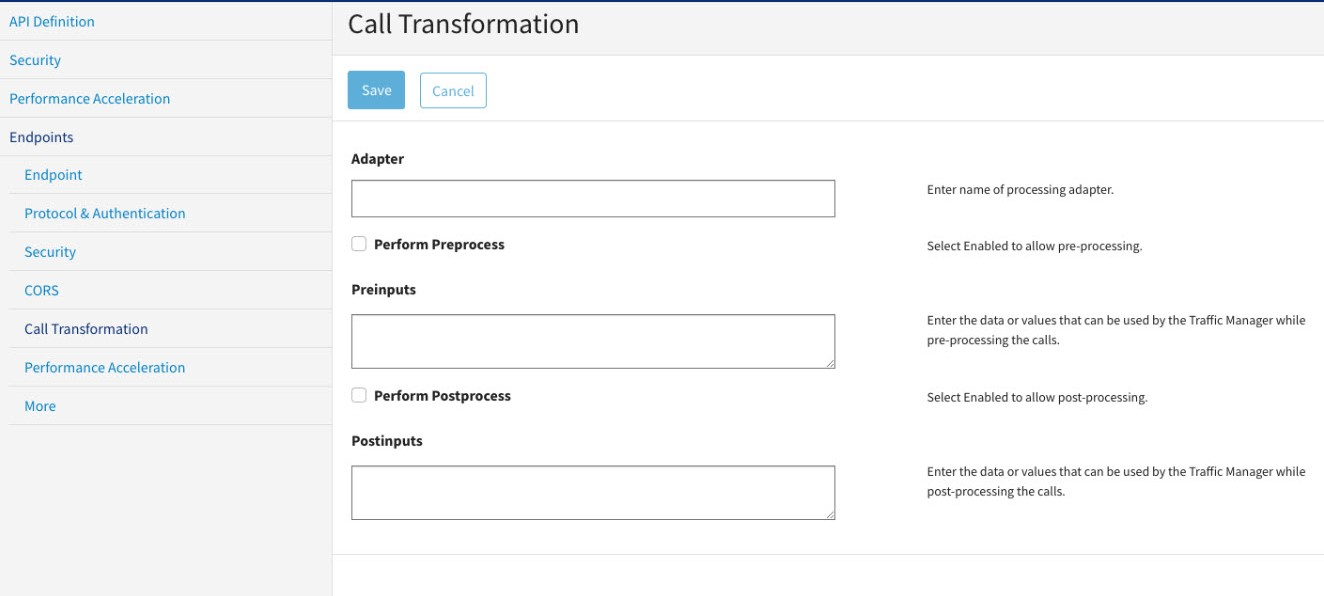Focus the Adapter name input field
Image resolution: width=1324 pixels, height=596 pixels.
point(592,199)
